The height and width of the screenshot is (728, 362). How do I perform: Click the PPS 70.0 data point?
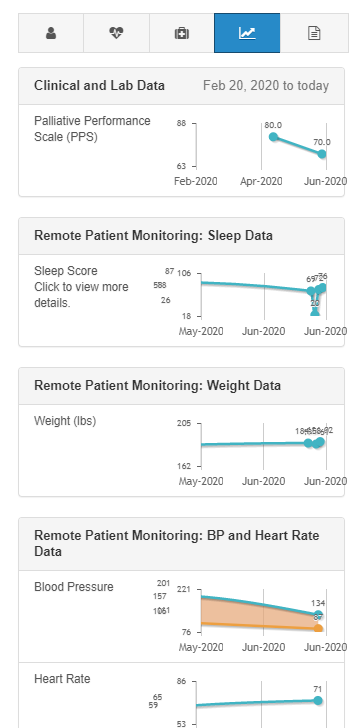[x=322, y=154]
